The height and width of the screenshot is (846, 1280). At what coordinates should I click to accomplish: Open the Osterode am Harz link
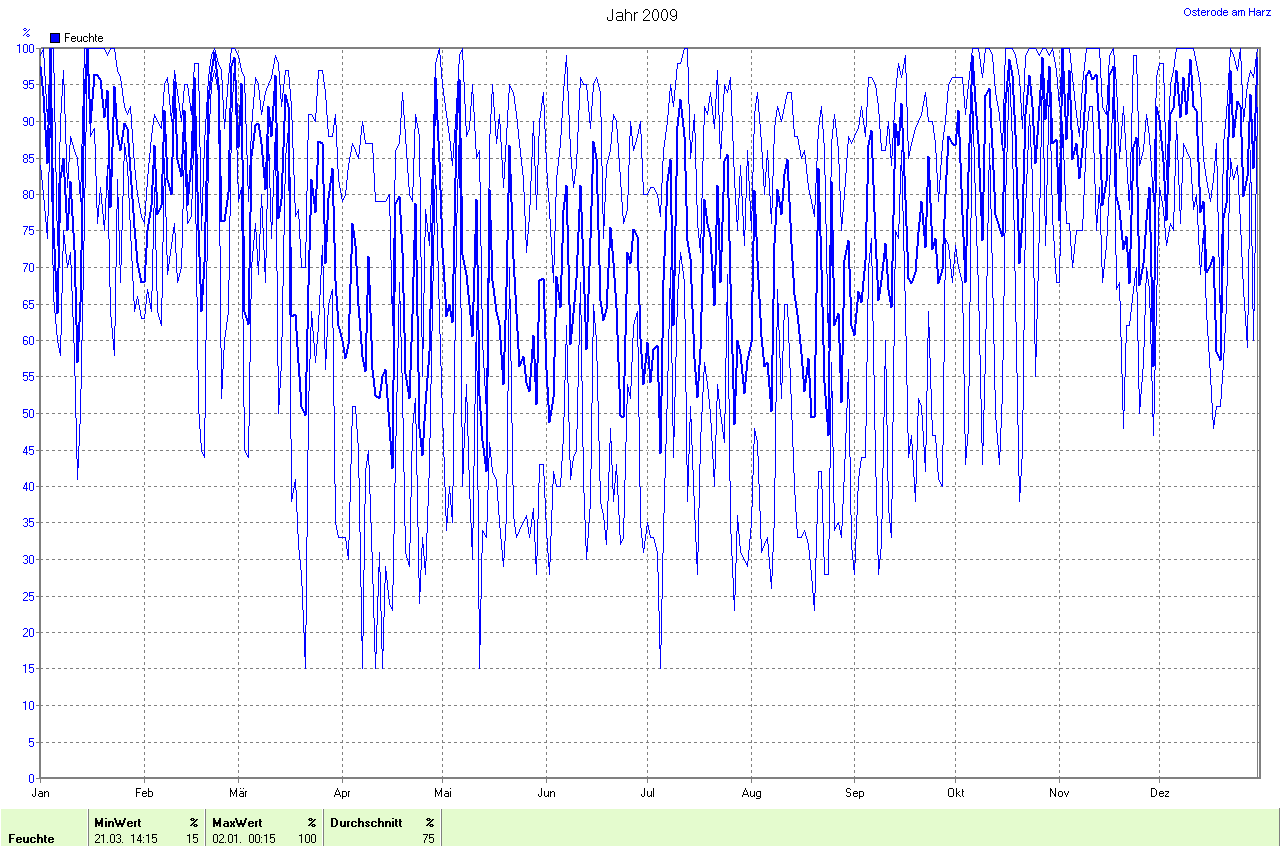[1227, 12]
